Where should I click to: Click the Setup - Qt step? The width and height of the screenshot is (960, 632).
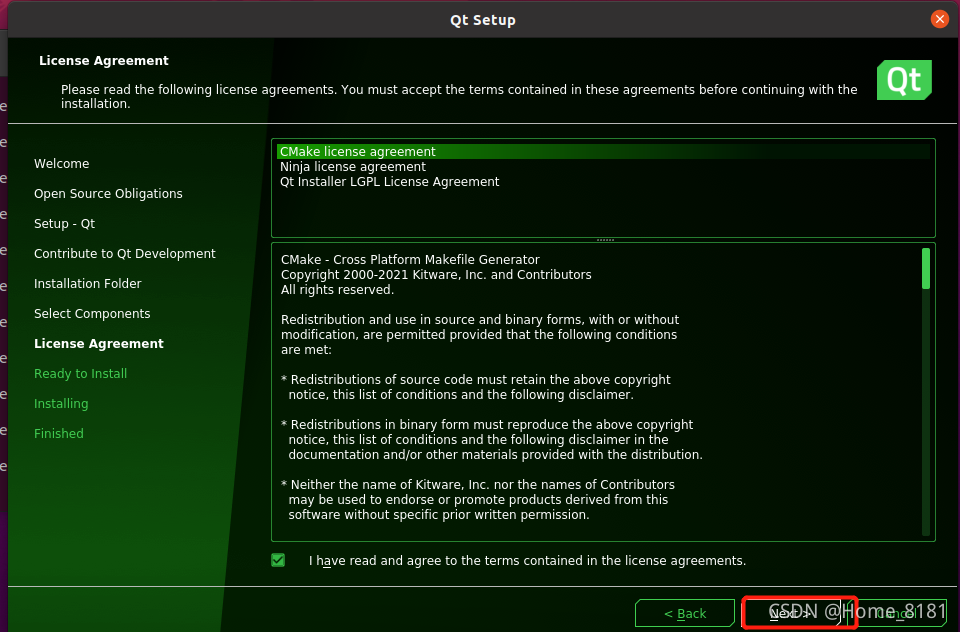[64, 224]
